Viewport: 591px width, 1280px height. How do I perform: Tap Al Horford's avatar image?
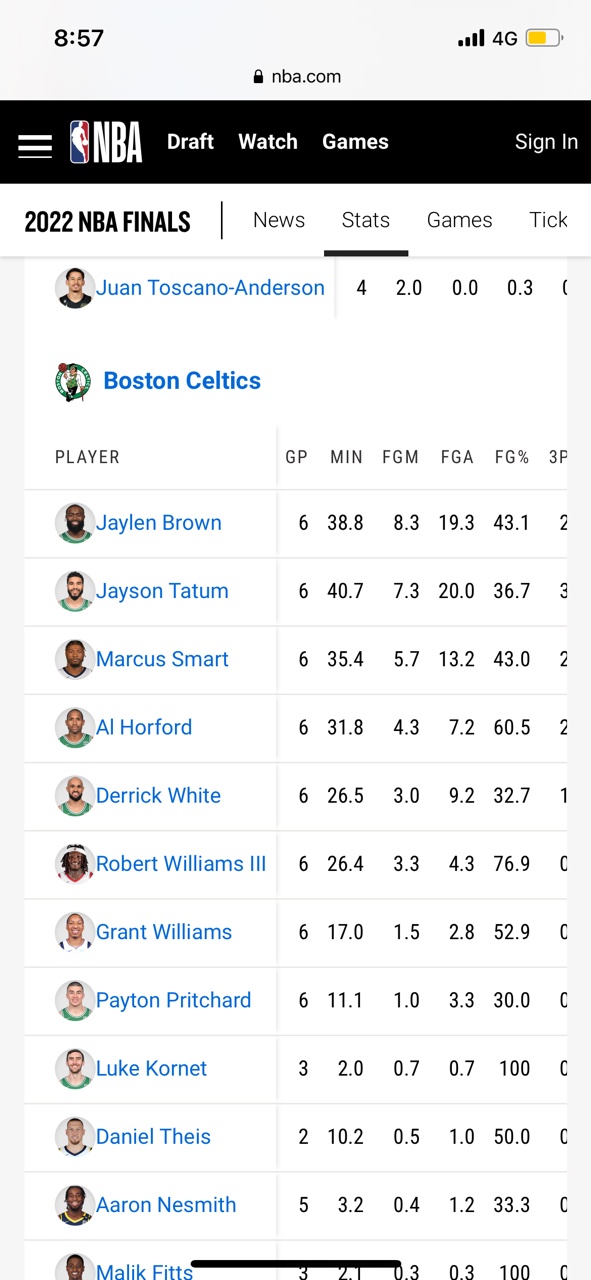click(x=74, y=728)
